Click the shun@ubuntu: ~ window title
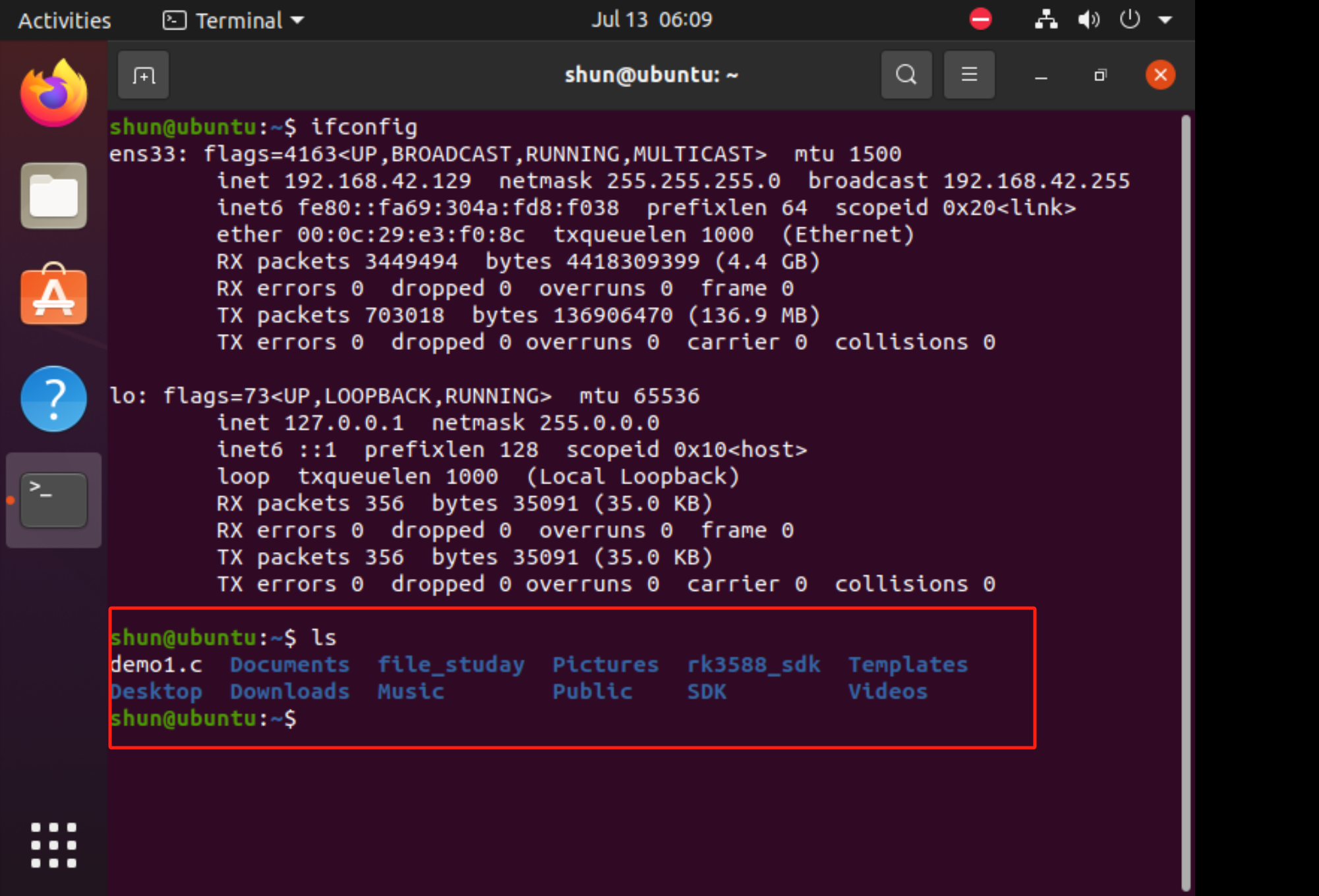This screenshot has height=896, width=1319. point(651,75)
